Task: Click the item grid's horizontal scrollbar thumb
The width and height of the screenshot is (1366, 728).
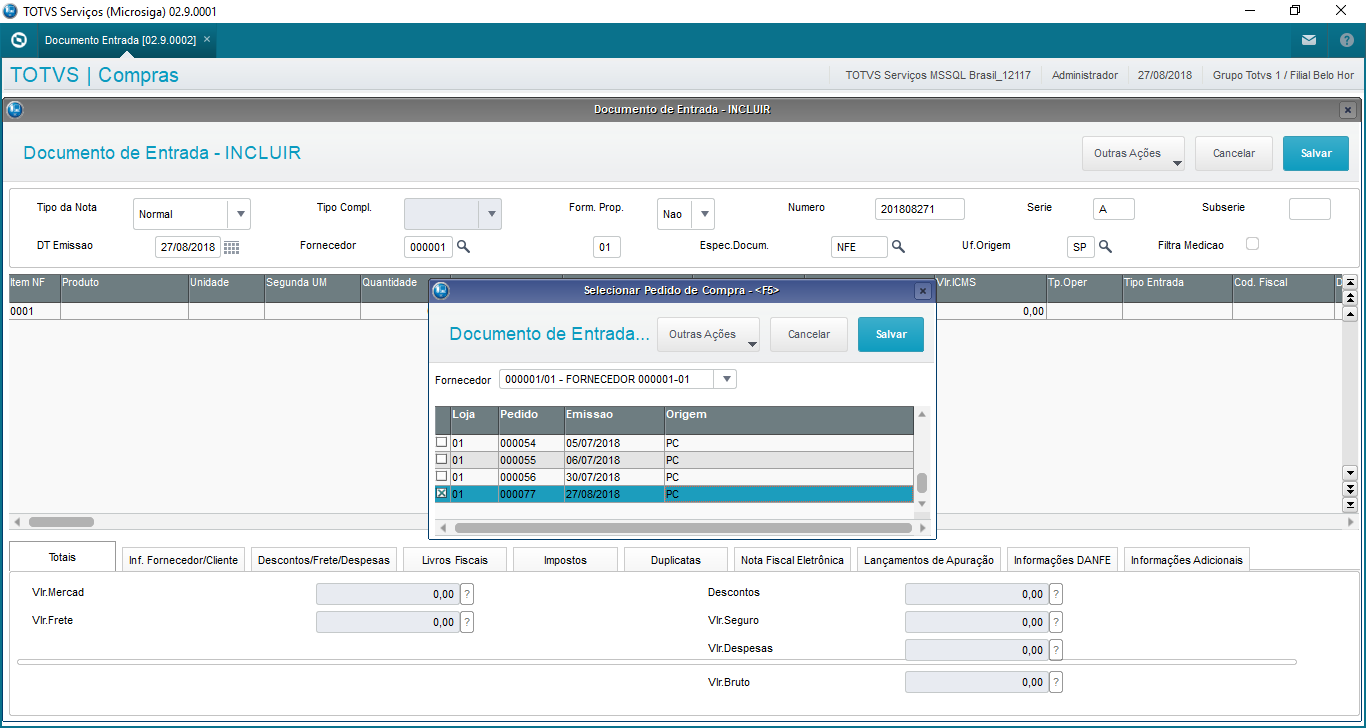Action: pos(61,522)
